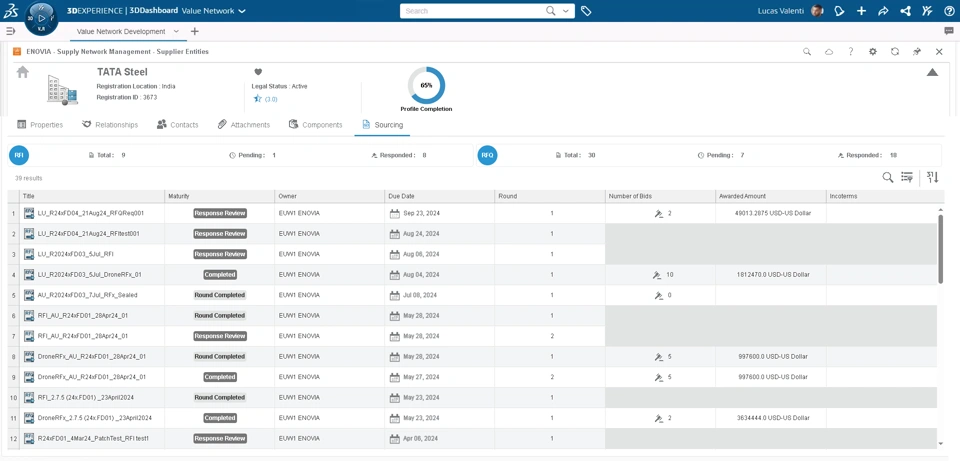The width and height of the screenshot is (960, 461).
Task: Click Lucas Valenti profile avatar
Action: pos(817,11)
